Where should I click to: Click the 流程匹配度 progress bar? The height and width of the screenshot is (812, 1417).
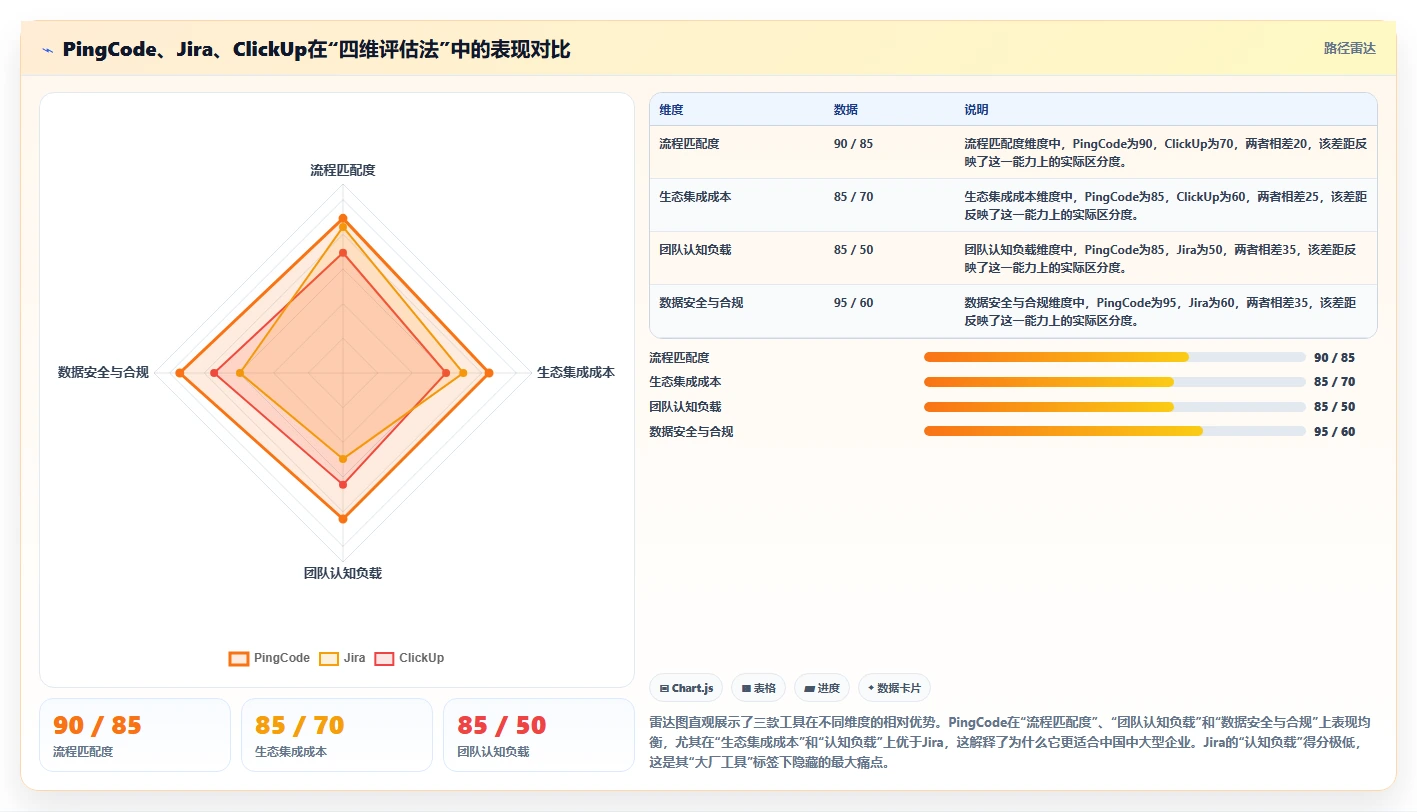click(1115, 357)
